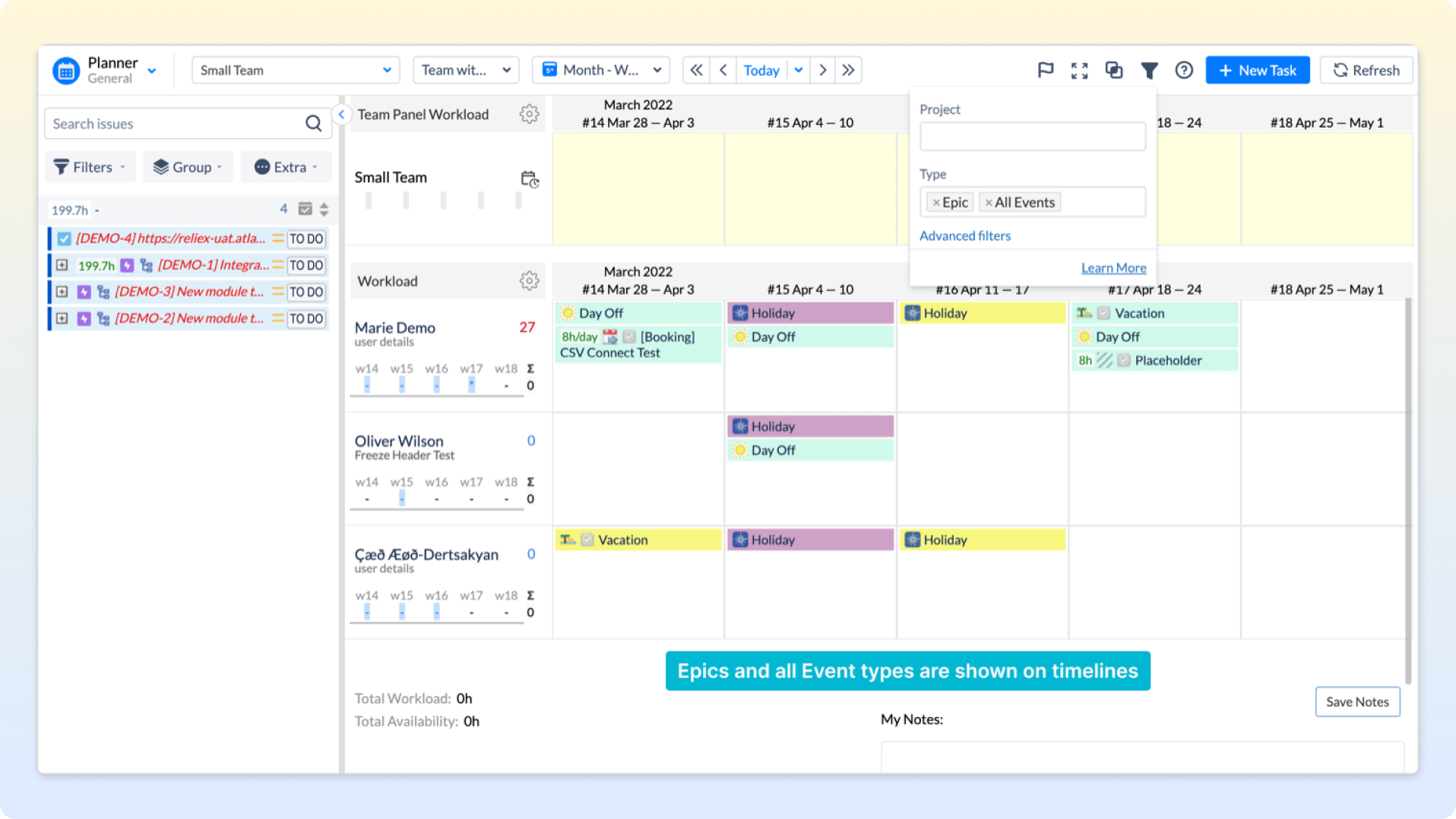Remove the Epic tag from Type filter
Screen dimensions: 1456x819
[x=936, y=203]
